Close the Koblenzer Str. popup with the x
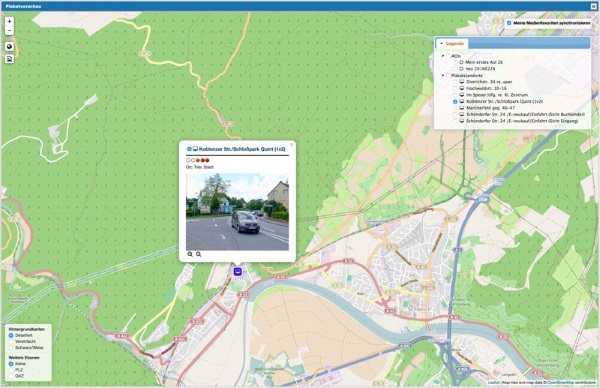This screenshot has height=388, width=600. [x=291, y=145]
